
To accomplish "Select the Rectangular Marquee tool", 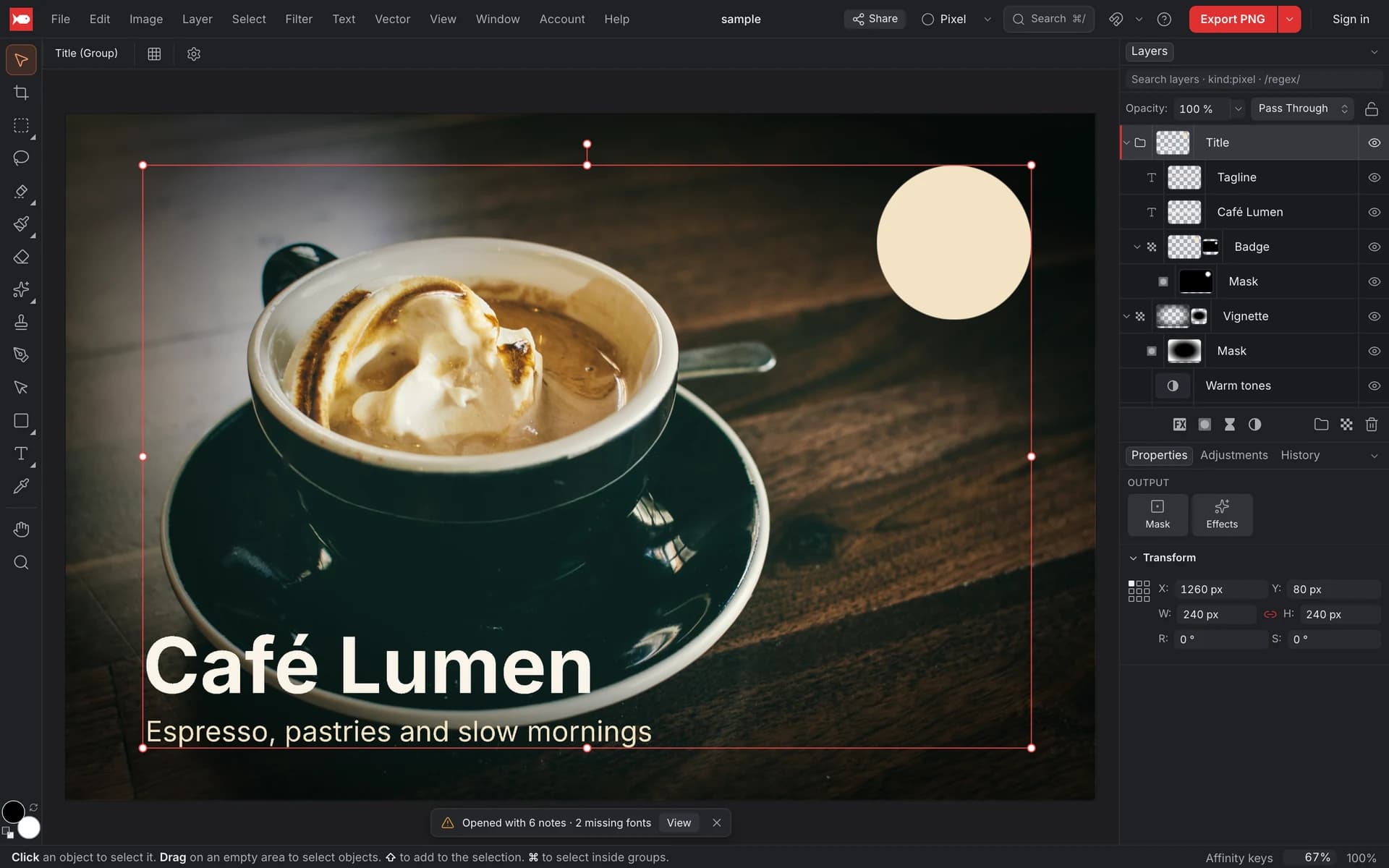I will tap(21, 125).
